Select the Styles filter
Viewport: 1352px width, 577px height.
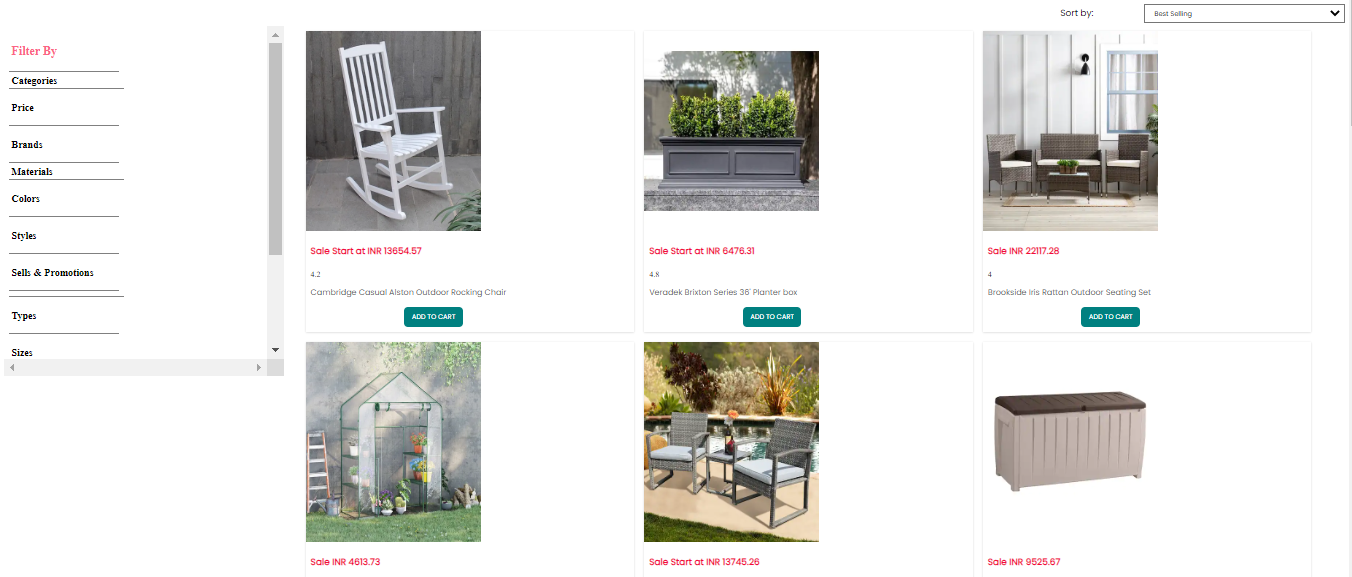click(24, 236)
